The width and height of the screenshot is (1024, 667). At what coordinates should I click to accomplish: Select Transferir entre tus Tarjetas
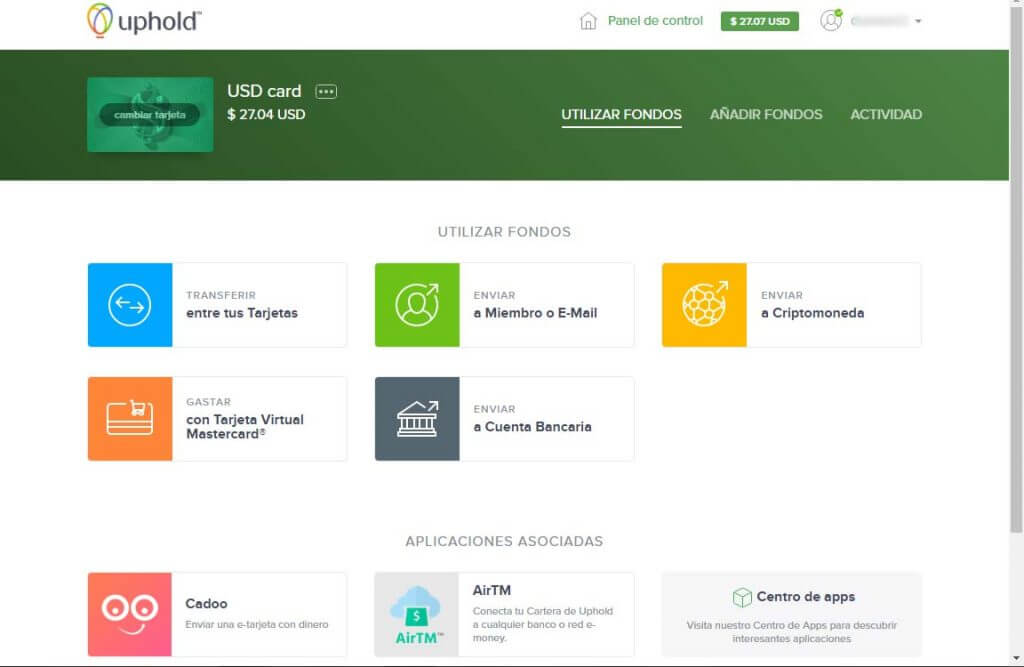coord(217,305)
